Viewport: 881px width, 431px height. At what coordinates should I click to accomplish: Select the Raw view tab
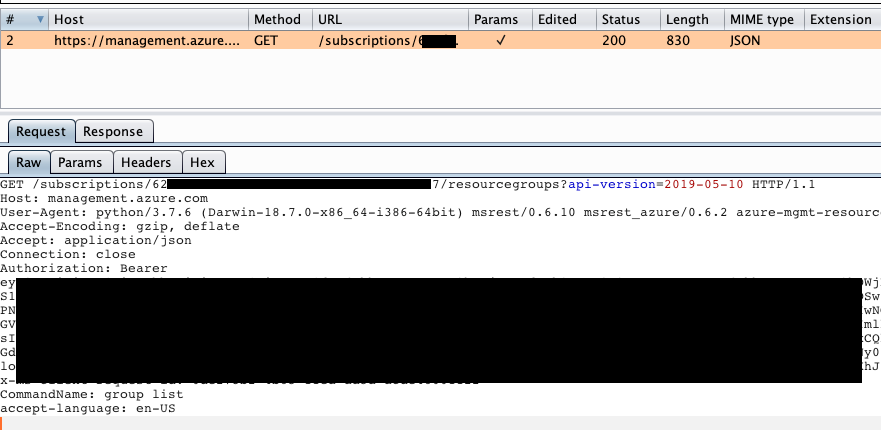point(29,162)
